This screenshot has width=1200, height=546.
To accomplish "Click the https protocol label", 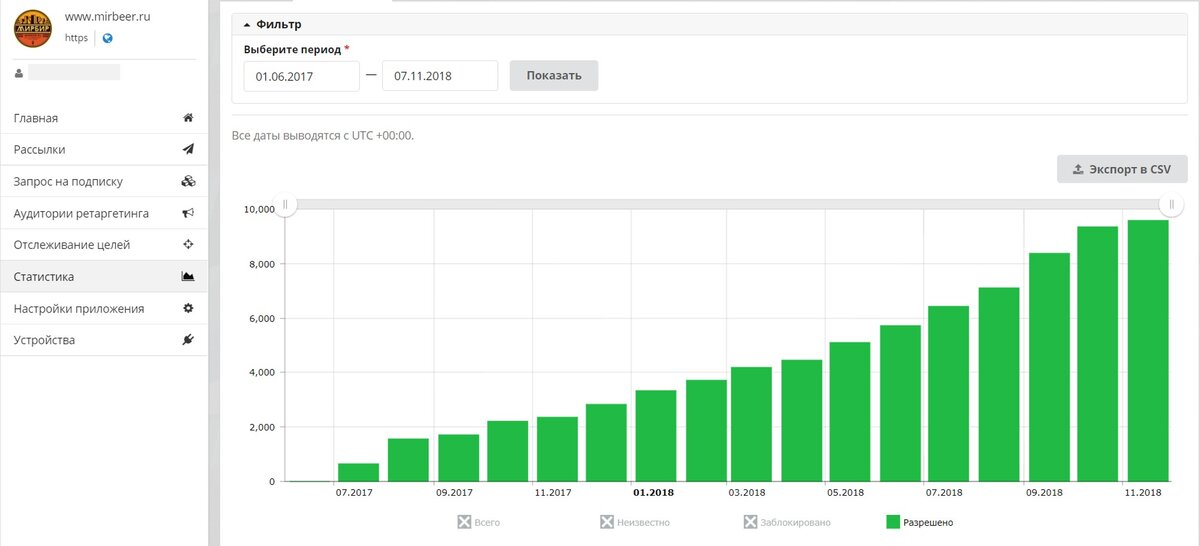I will point(76,38).
